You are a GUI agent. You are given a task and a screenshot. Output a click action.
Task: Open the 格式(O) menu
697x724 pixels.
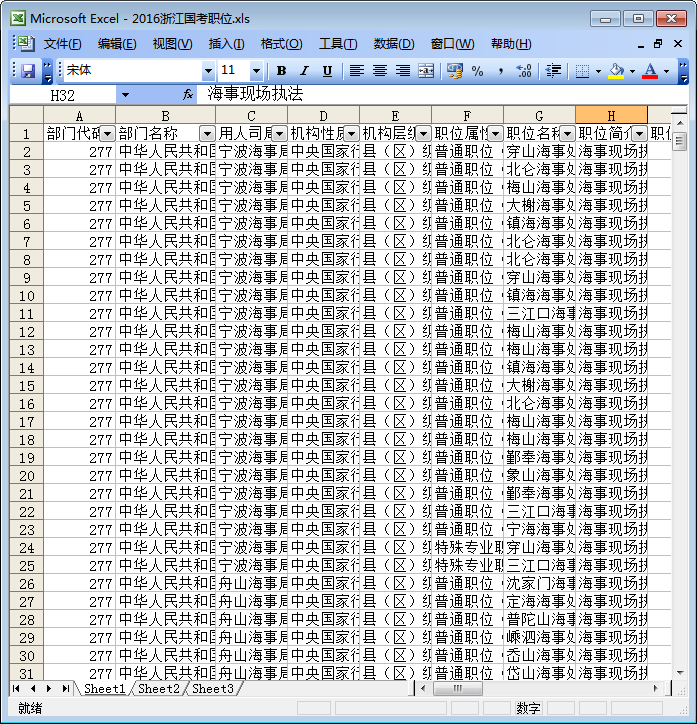point(281,44)
